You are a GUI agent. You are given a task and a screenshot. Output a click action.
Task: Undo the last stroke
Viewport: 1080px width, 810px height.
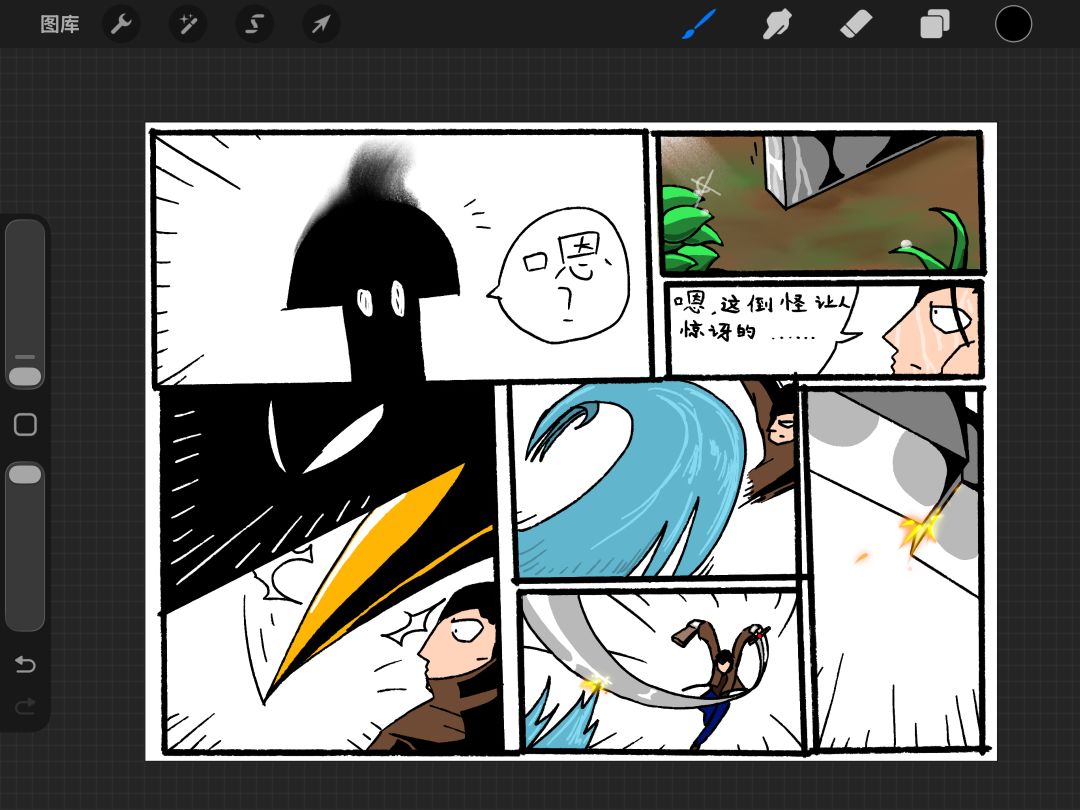pyautogui.click(x=25, y=664)
